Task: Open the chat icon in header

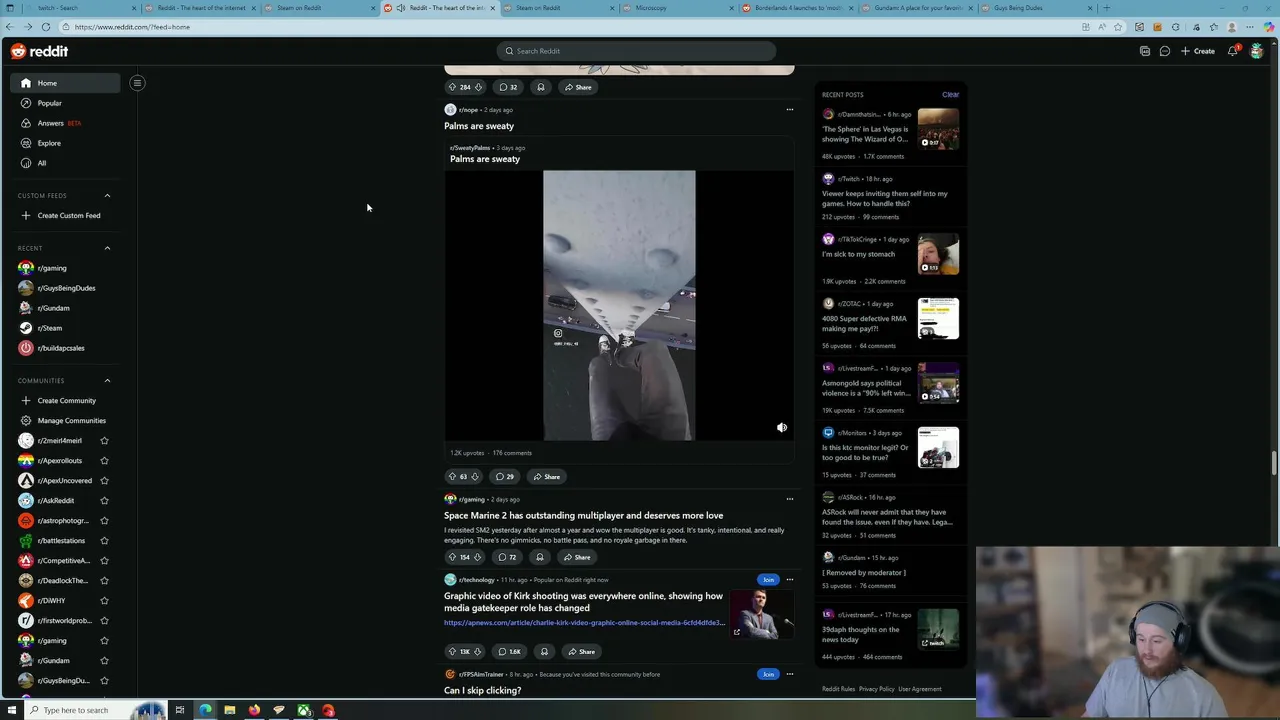Action: (x=1165, y=51)
